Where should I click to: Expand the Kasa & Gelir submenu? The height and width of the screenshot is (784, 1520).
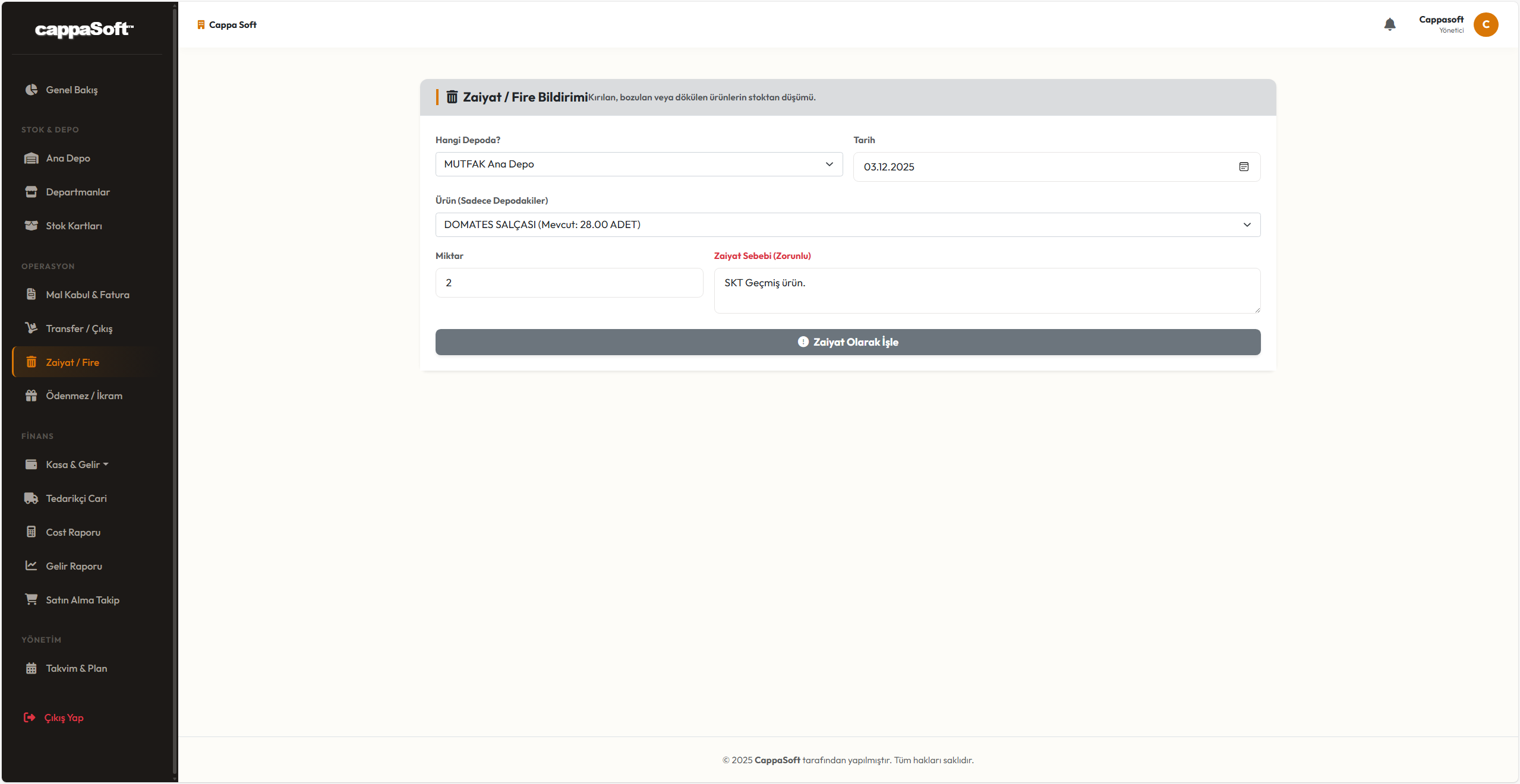[77, 464]
